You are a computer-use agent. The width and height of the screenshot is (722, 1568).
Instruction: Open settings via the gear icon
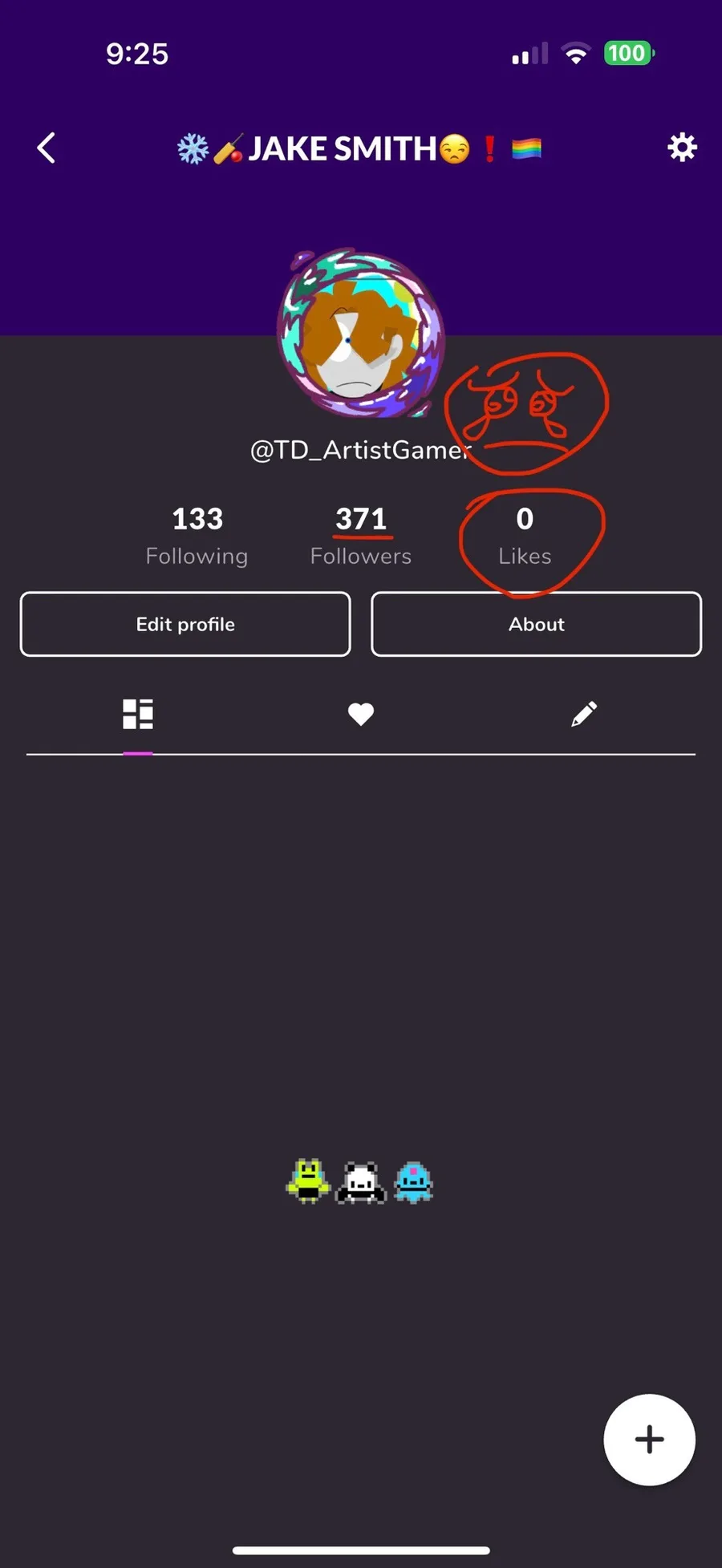point(682,148)
